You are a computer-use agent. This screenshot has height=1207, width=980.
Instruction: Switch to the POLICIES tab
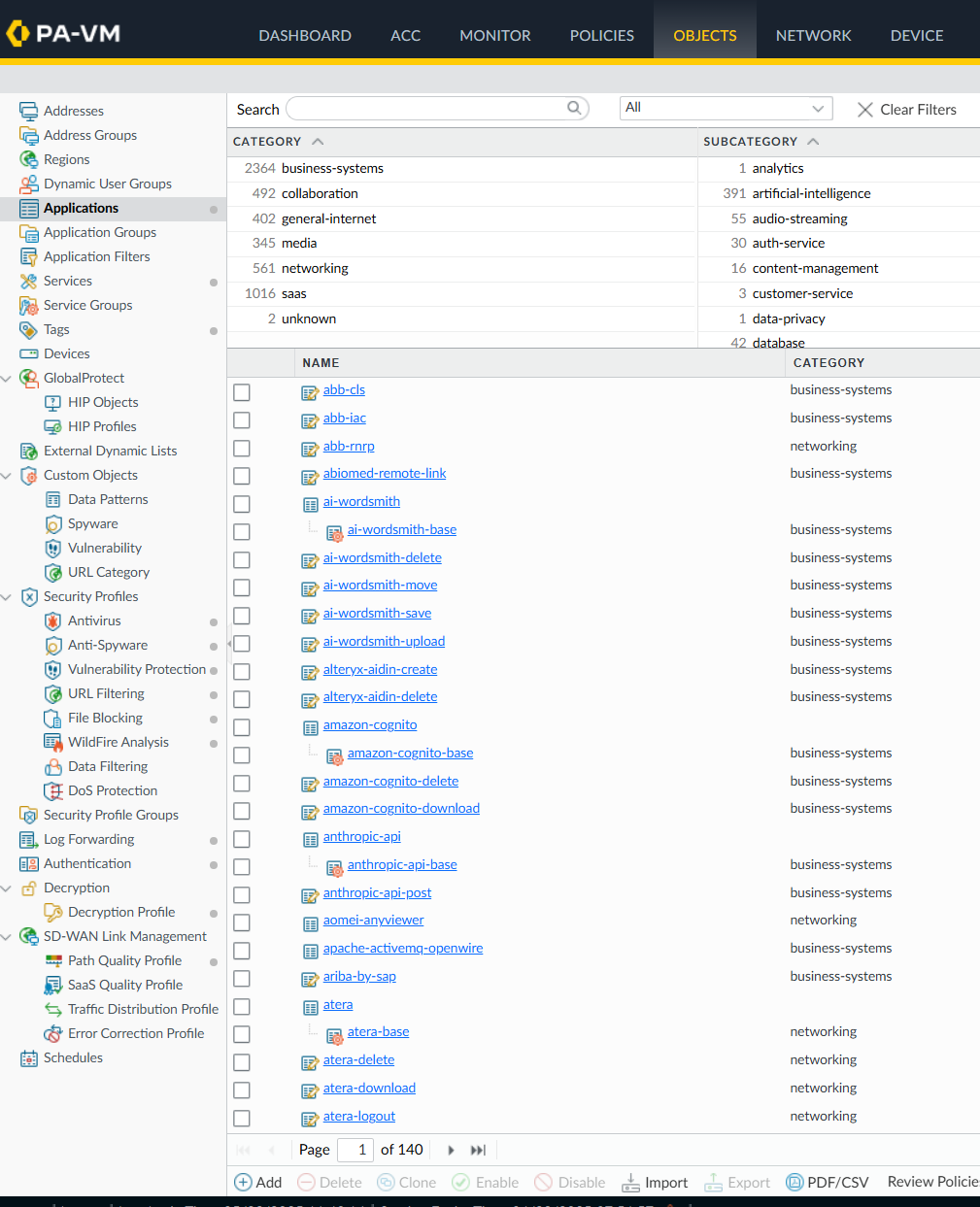point(601,36)
